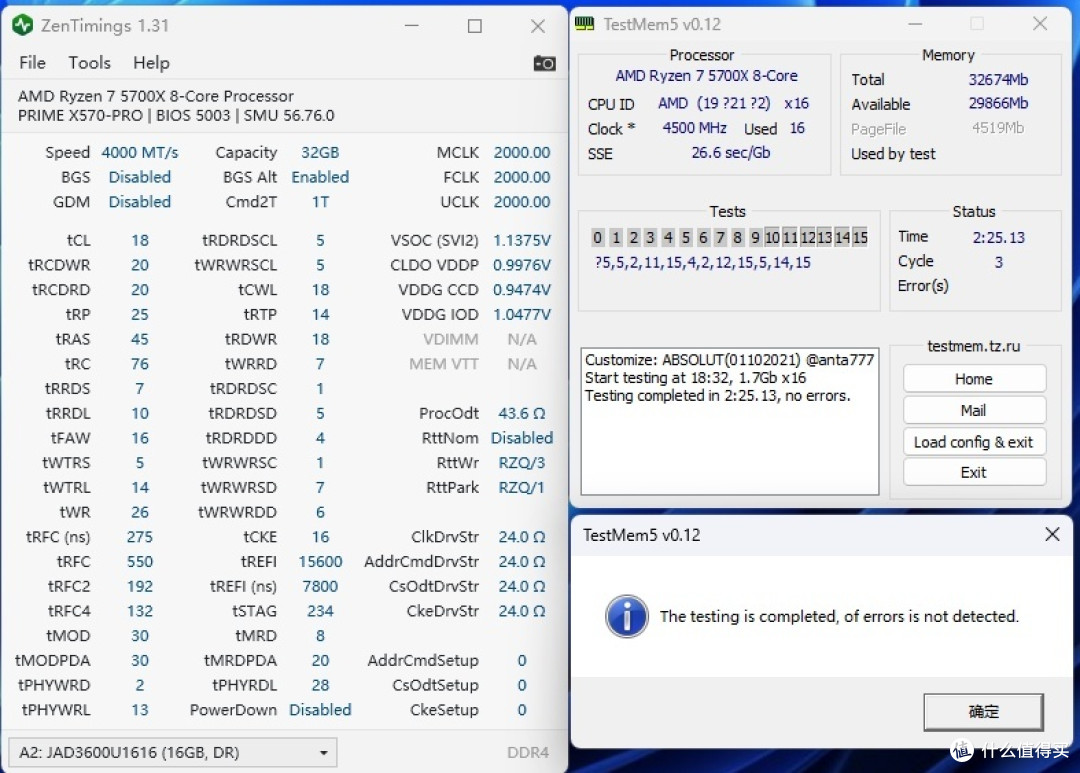Open the Help menu in ZenTimings
Viewport: 1080px width, 773px height.
click(x=151, y=63)
